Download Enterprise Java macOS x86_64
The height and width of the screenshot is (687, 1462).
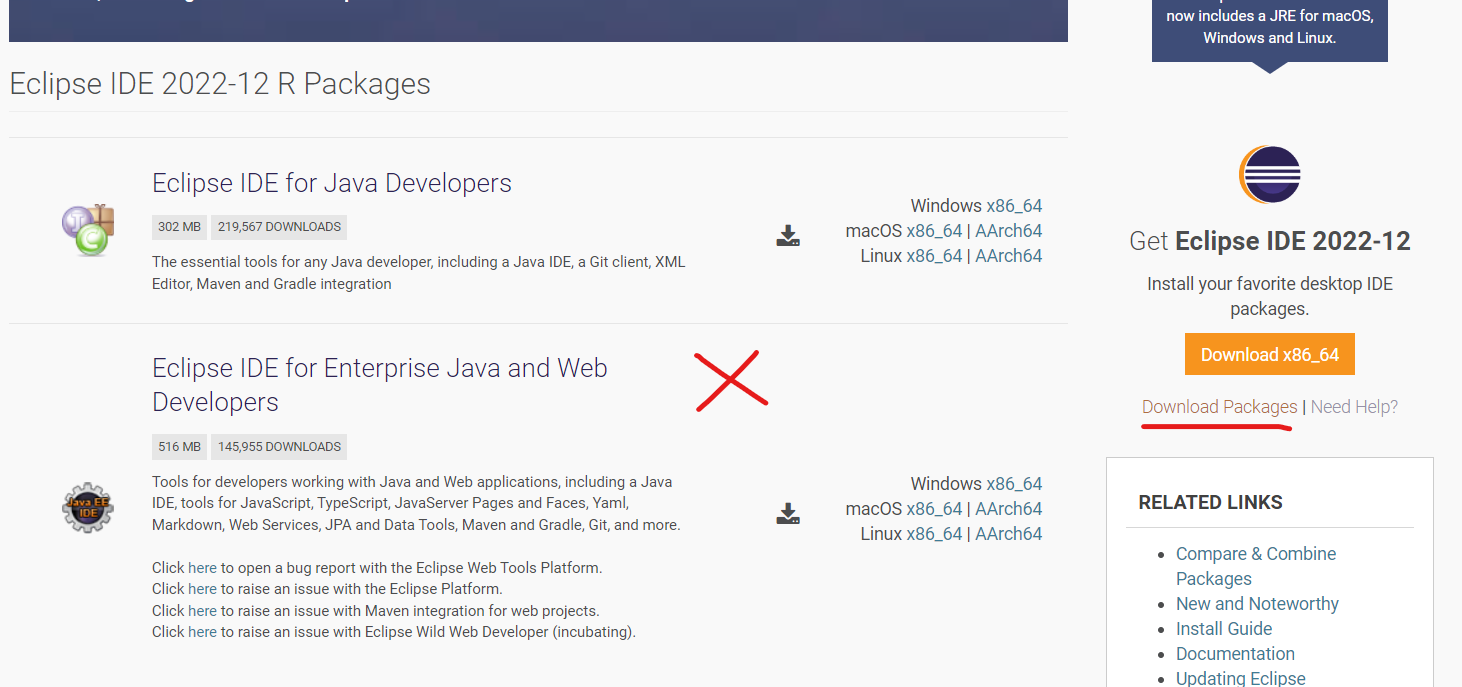tap(934, 509)
